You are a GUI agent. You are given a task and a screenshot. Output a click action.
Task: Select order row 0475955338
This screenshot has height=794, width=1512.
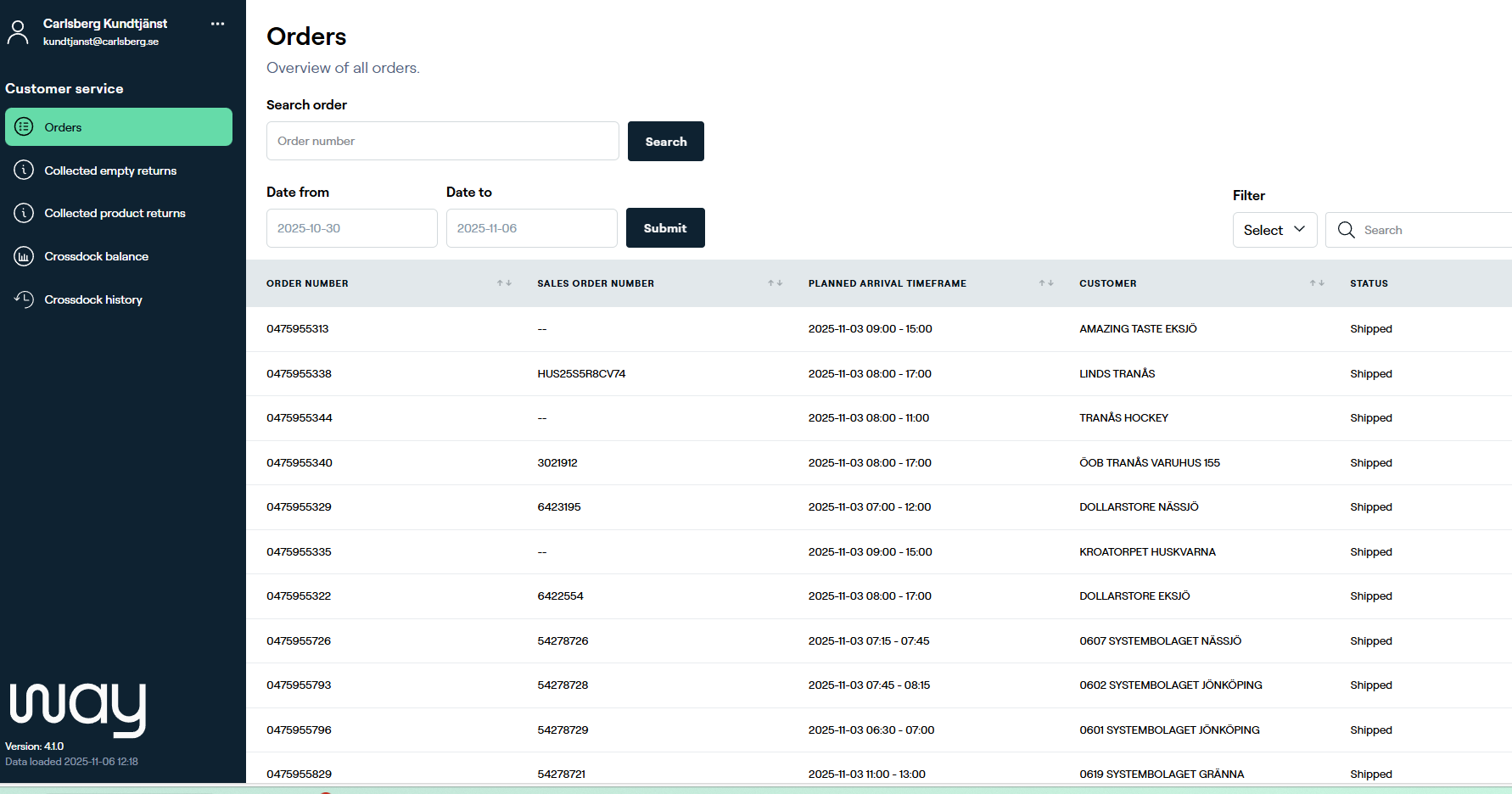click(299, 374)
